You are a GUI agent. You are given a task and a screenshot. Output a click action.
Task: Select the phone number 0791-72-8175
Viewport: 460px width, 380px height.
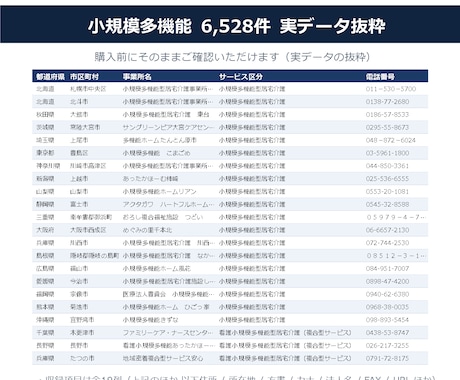click(387, 358)
